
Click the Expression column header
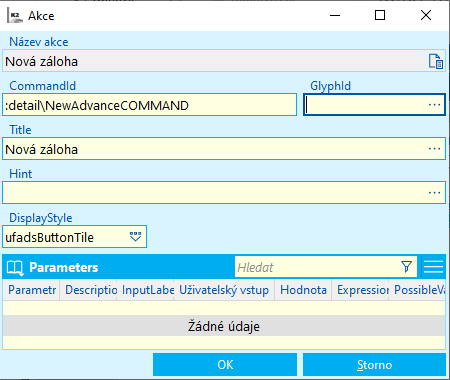pos(360,290)
